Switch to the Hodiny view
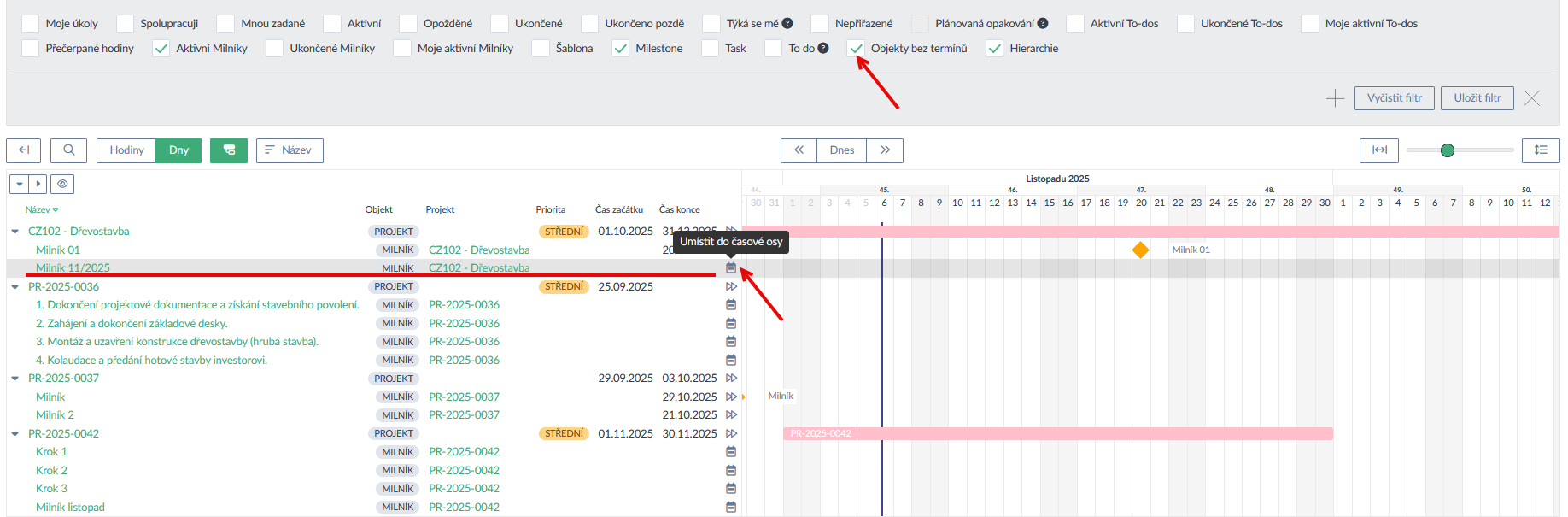1568x517 pixels. click(126, 150)
